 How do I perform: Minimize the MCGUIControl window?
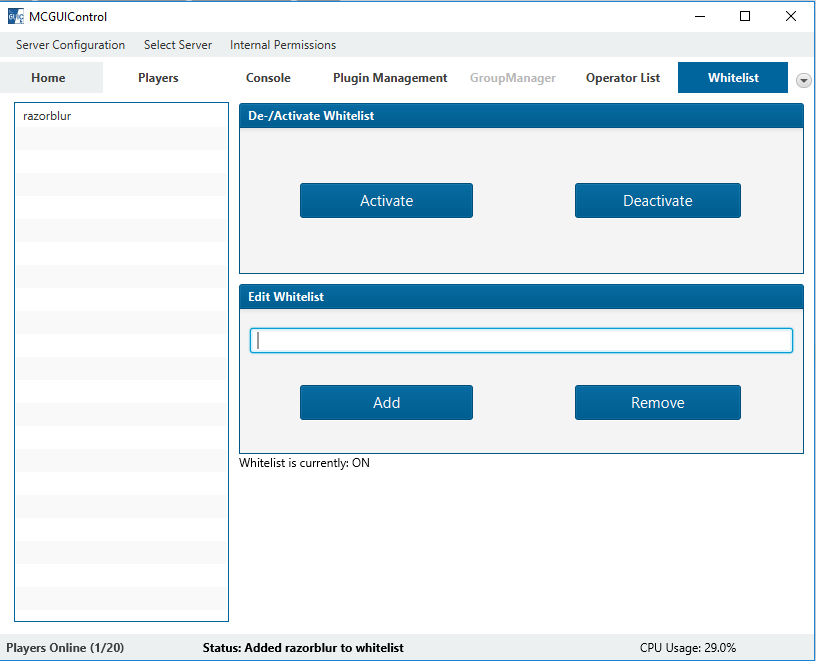(698, 16)
